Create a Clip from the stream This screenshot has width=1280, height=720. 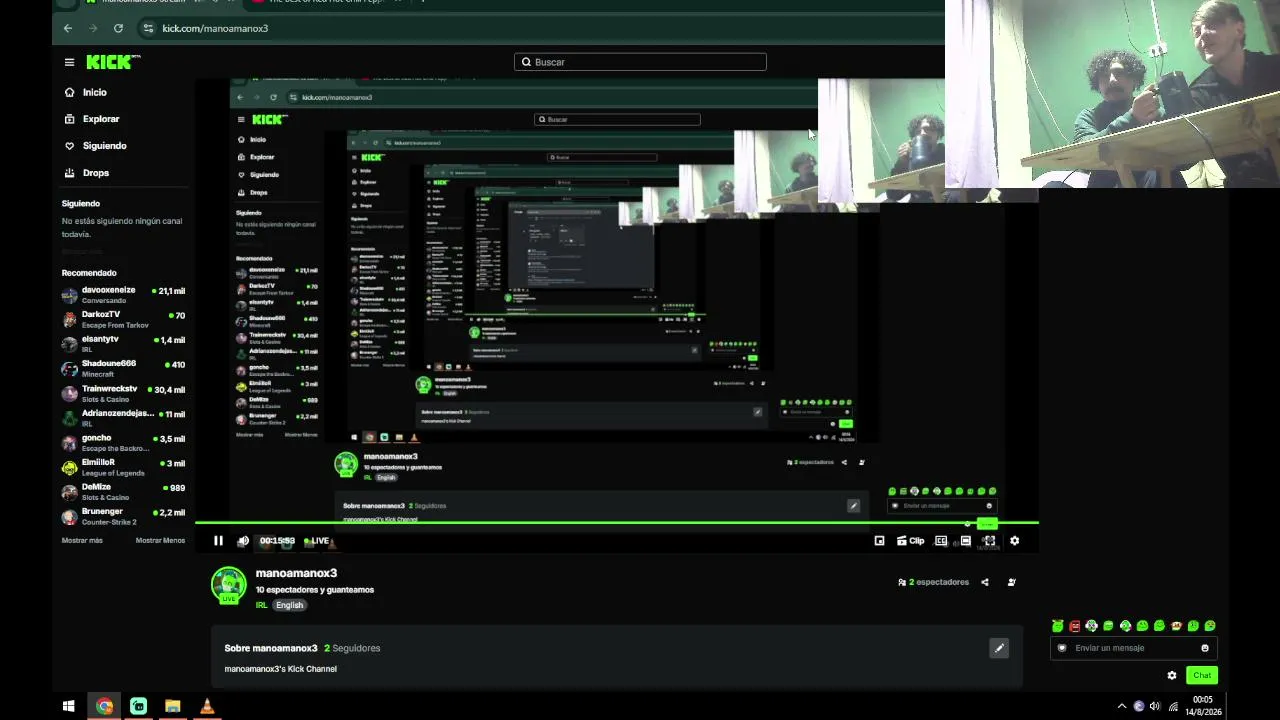pos(910,541)
